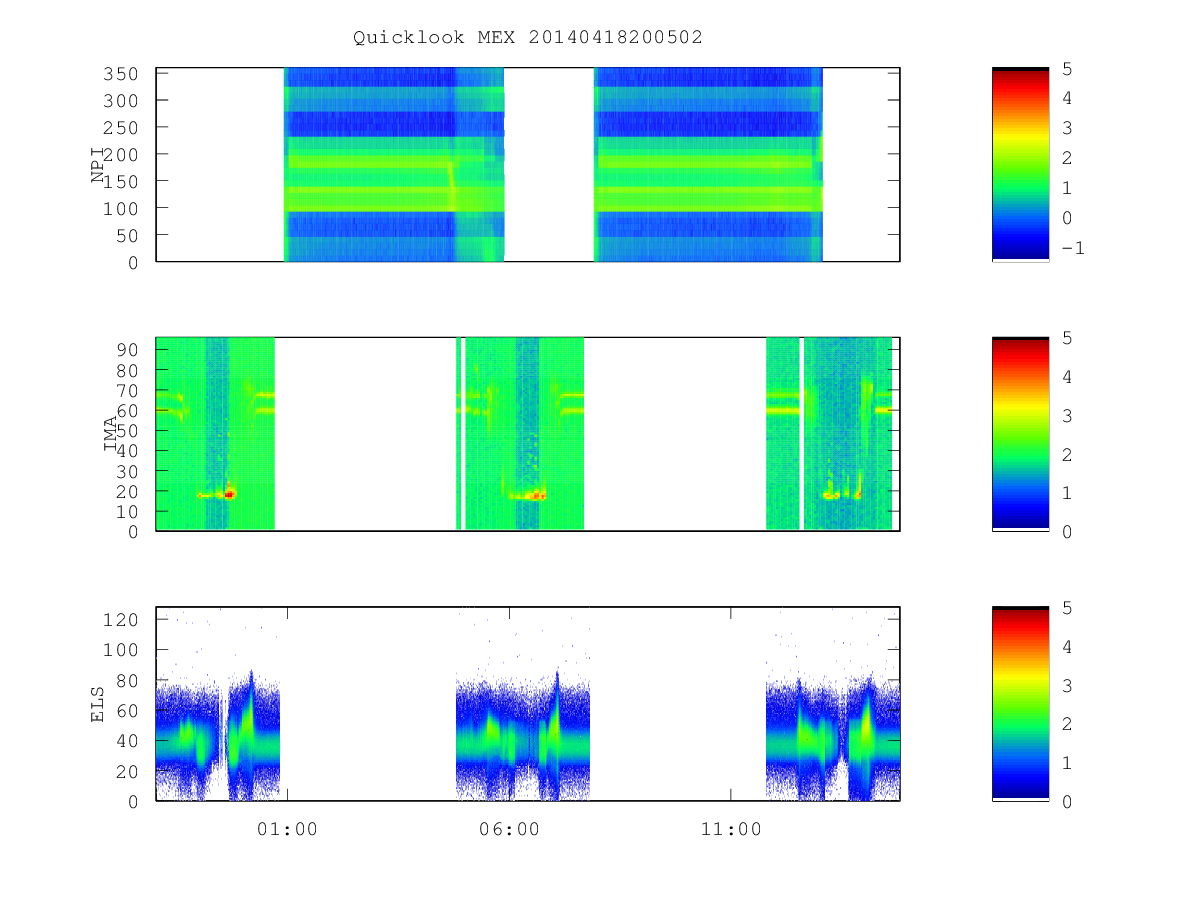The width and height of the screenshot is (1200, 900).
Task: Click the ELS panel colorbar
Action: [1020, 703]
